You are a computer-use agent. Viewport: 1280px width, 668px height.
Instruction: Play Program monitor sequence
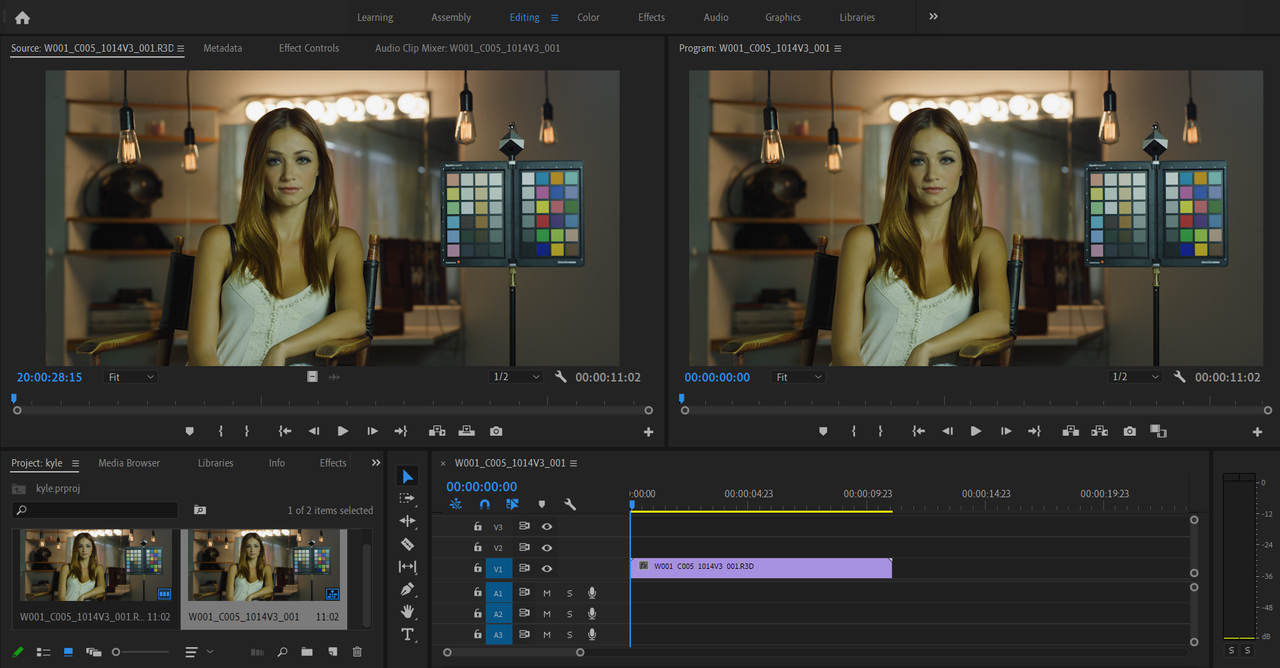[976, 431]
